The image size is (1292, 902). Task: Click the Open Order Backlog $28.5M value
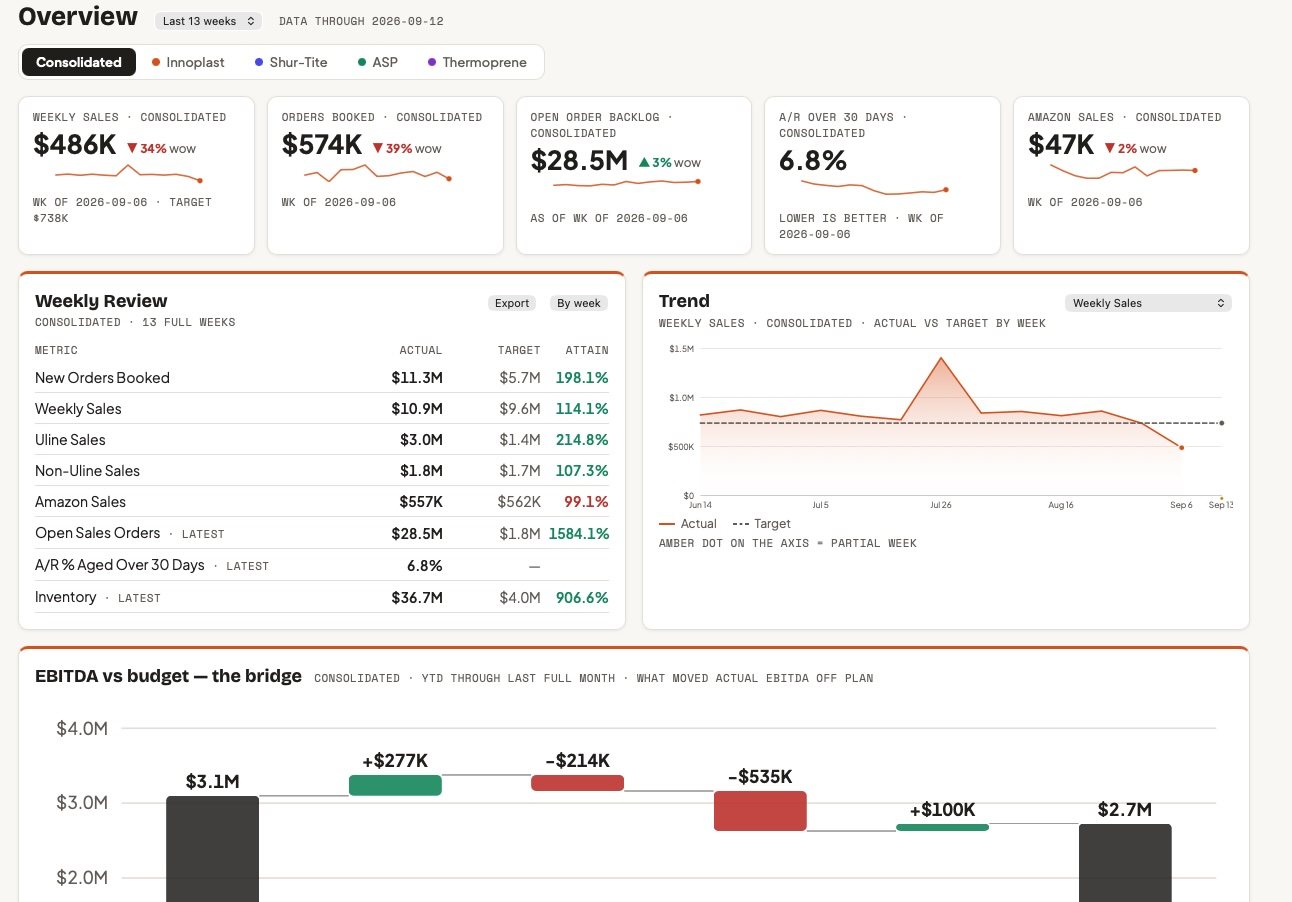pyautogui.click(x=579, y=161)
